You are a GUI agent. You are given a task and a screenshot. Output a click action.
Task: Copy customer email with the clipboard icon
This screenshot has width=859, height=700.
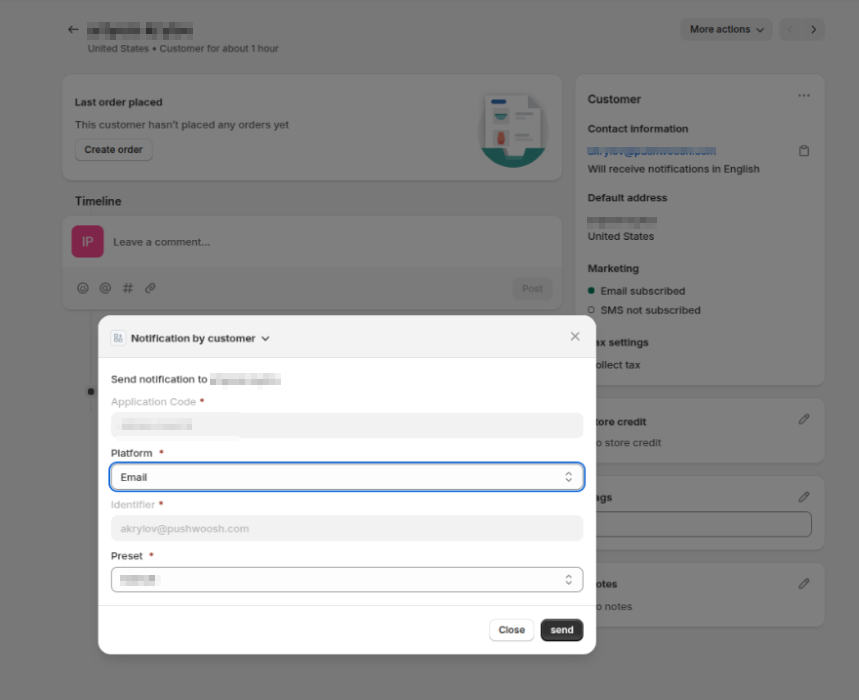pos(804,151)
